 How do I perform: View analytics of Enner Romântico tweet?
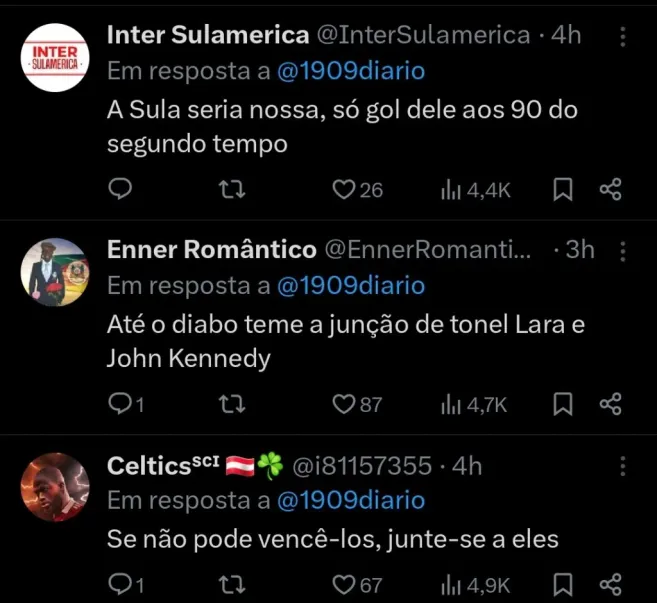pos(474,404)
